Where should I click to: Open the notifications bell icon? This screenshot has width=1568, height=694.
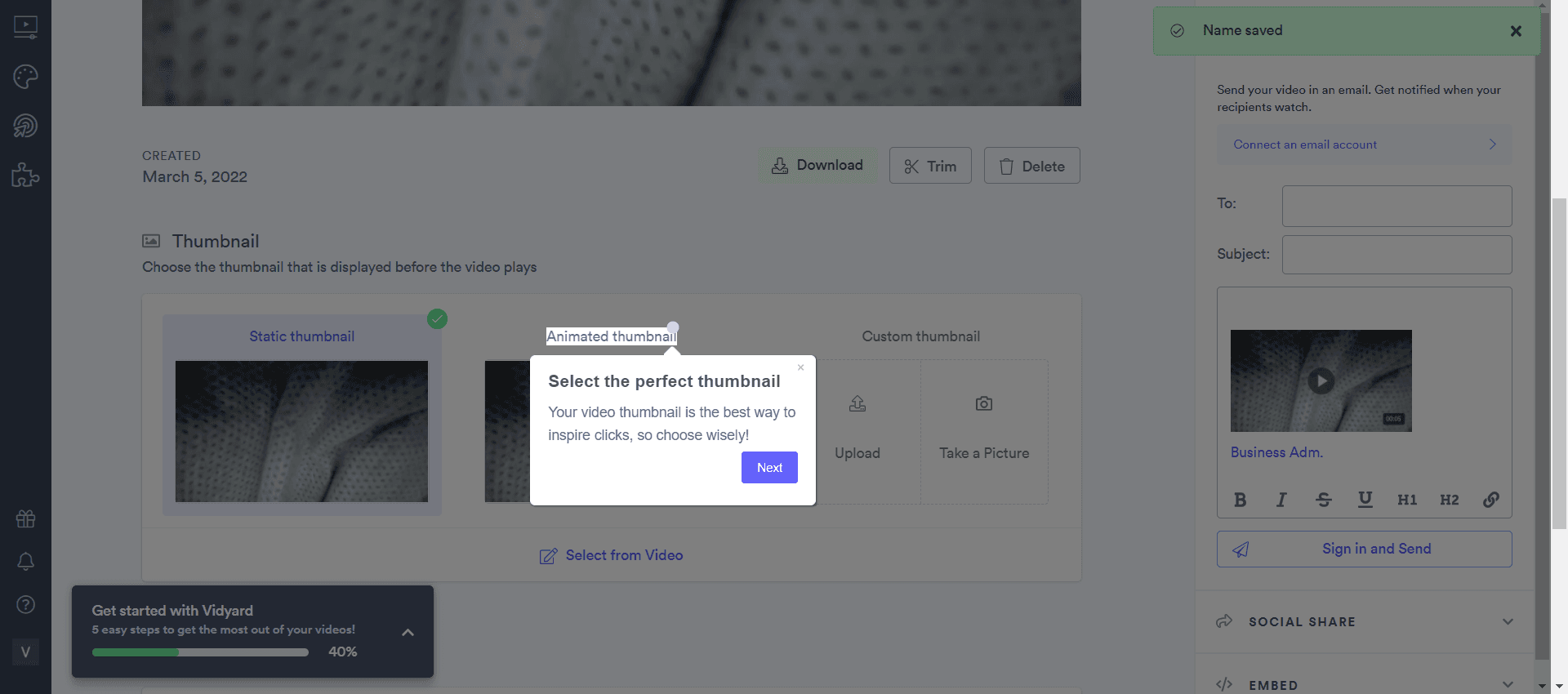(x=25, y=562)
